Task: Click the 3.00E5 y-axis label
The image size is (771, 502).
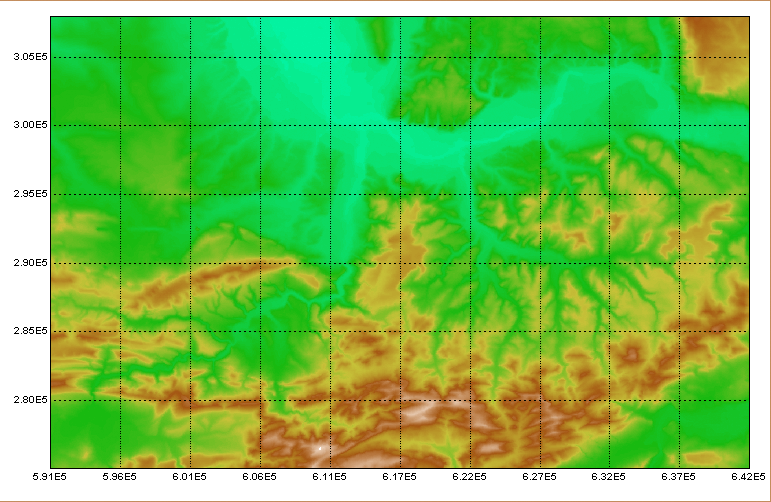Action: click(x=30, y=125)
